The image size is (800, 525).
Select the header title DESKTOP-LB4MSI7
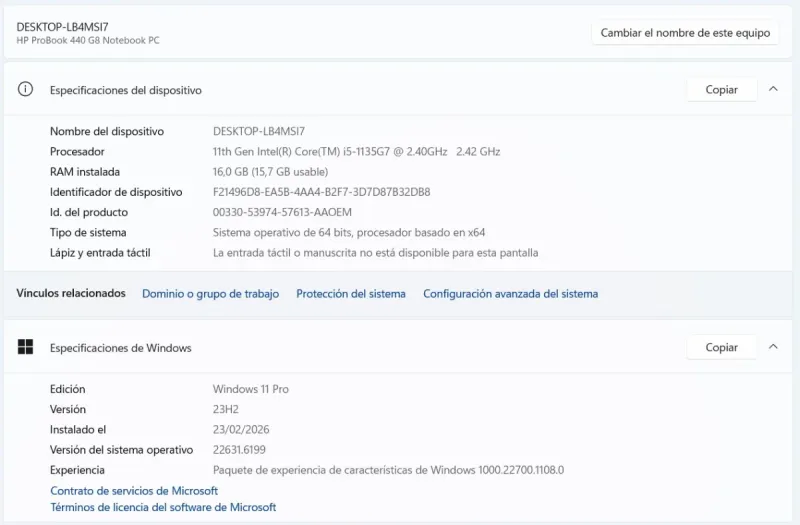point(62,27)
